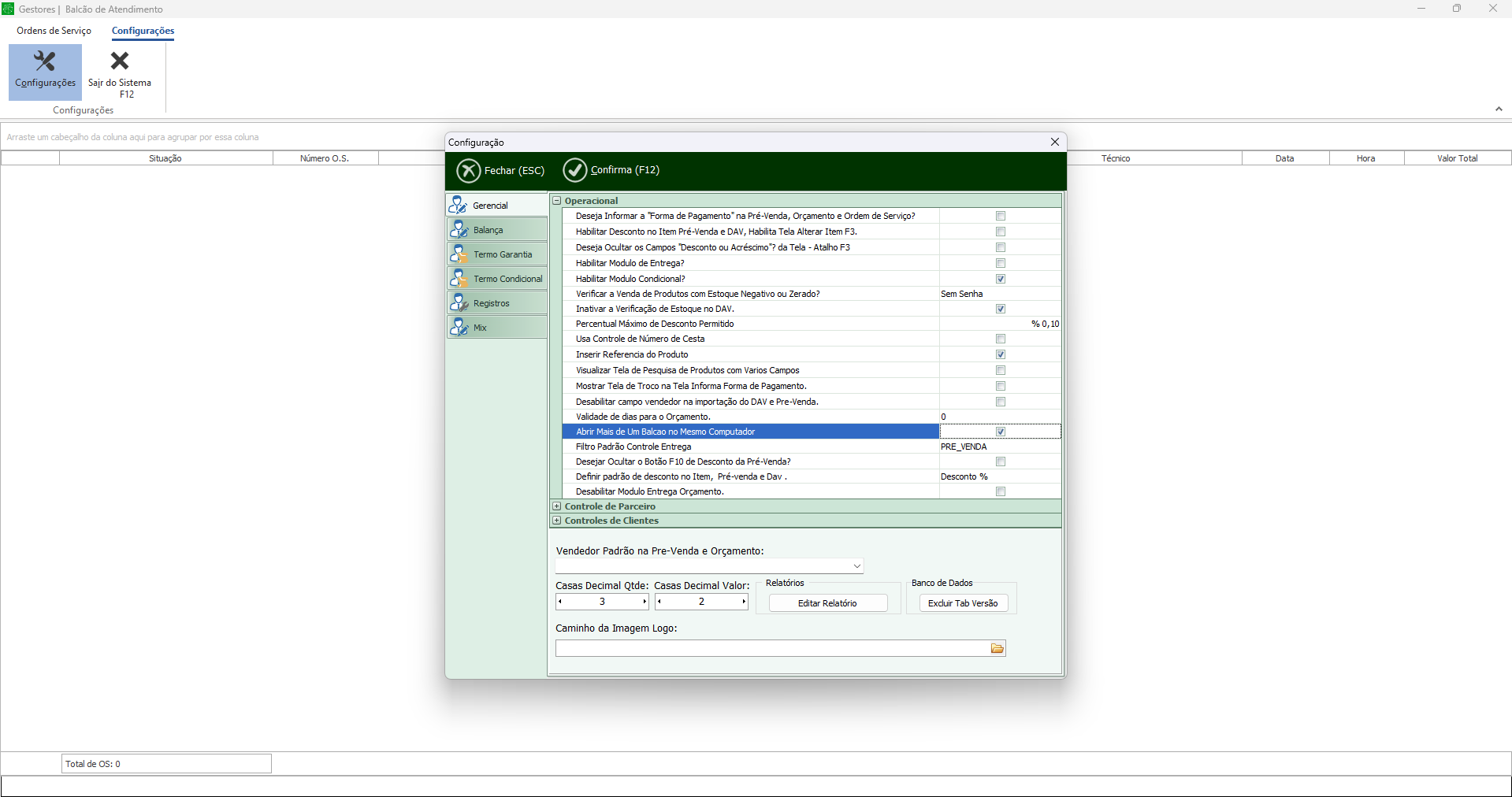Viewport: 1512px width, 797px height.
Task: Click the Excluir Tab Versão button
Action: [963, 603]
